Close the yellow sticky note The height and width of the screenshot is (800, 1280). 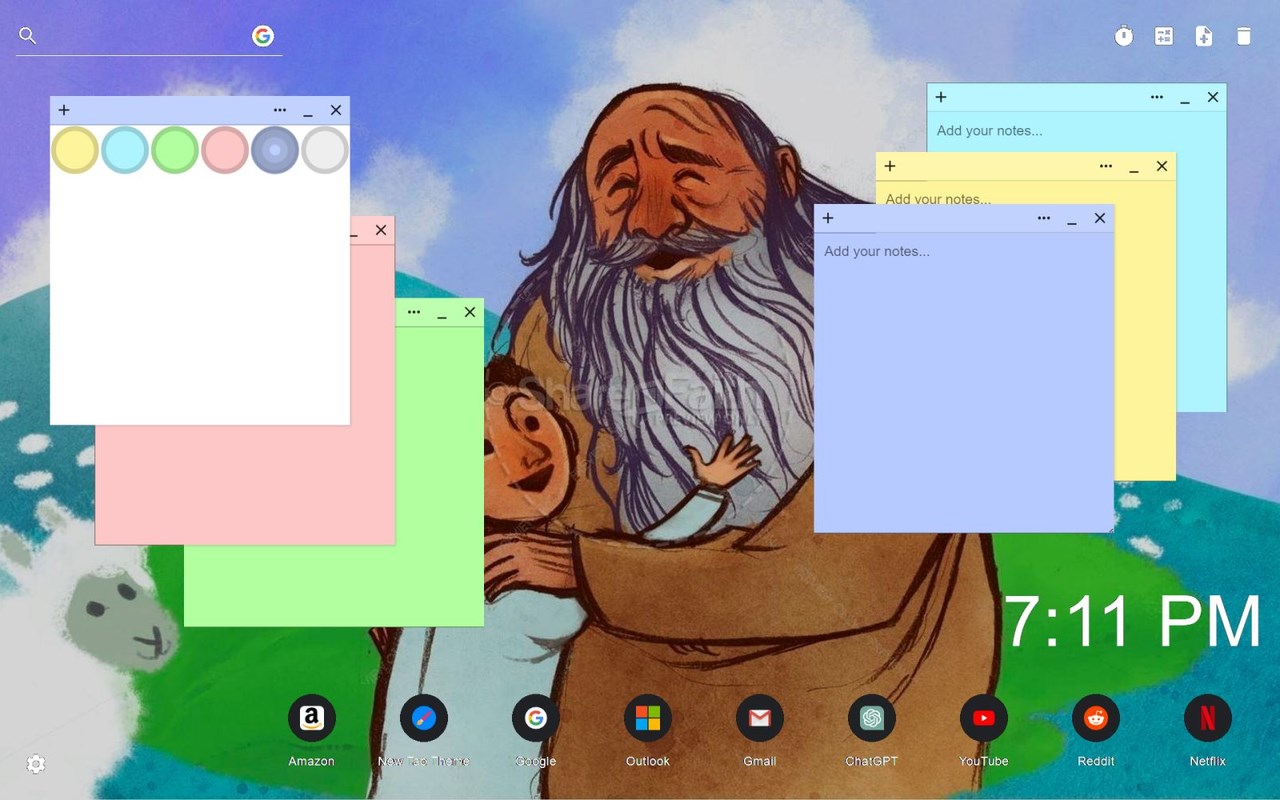point(1162,166)
